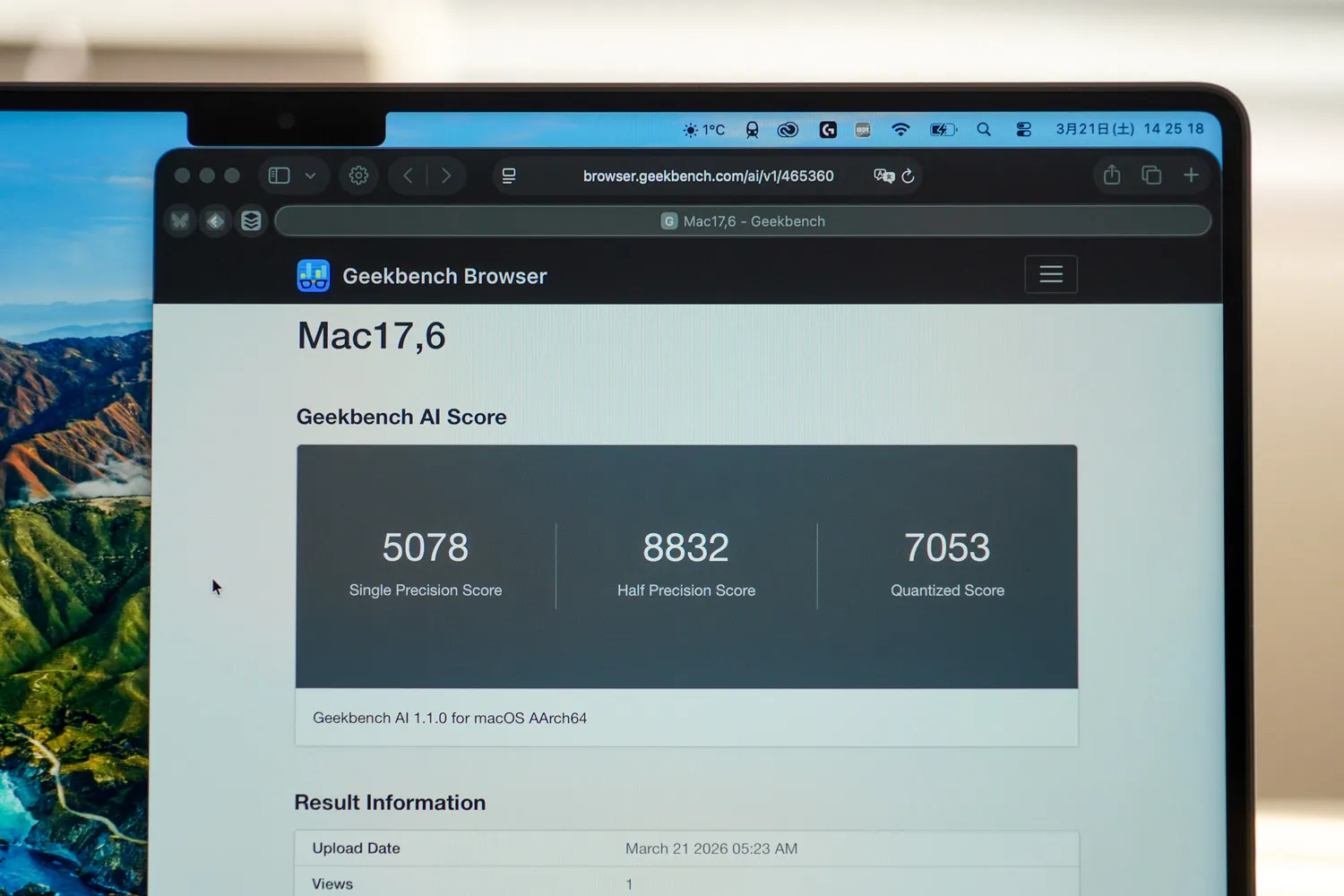Screen dimensions: 1344x896
Task: Click the translate page icon
Action: (x=883, y=176)
